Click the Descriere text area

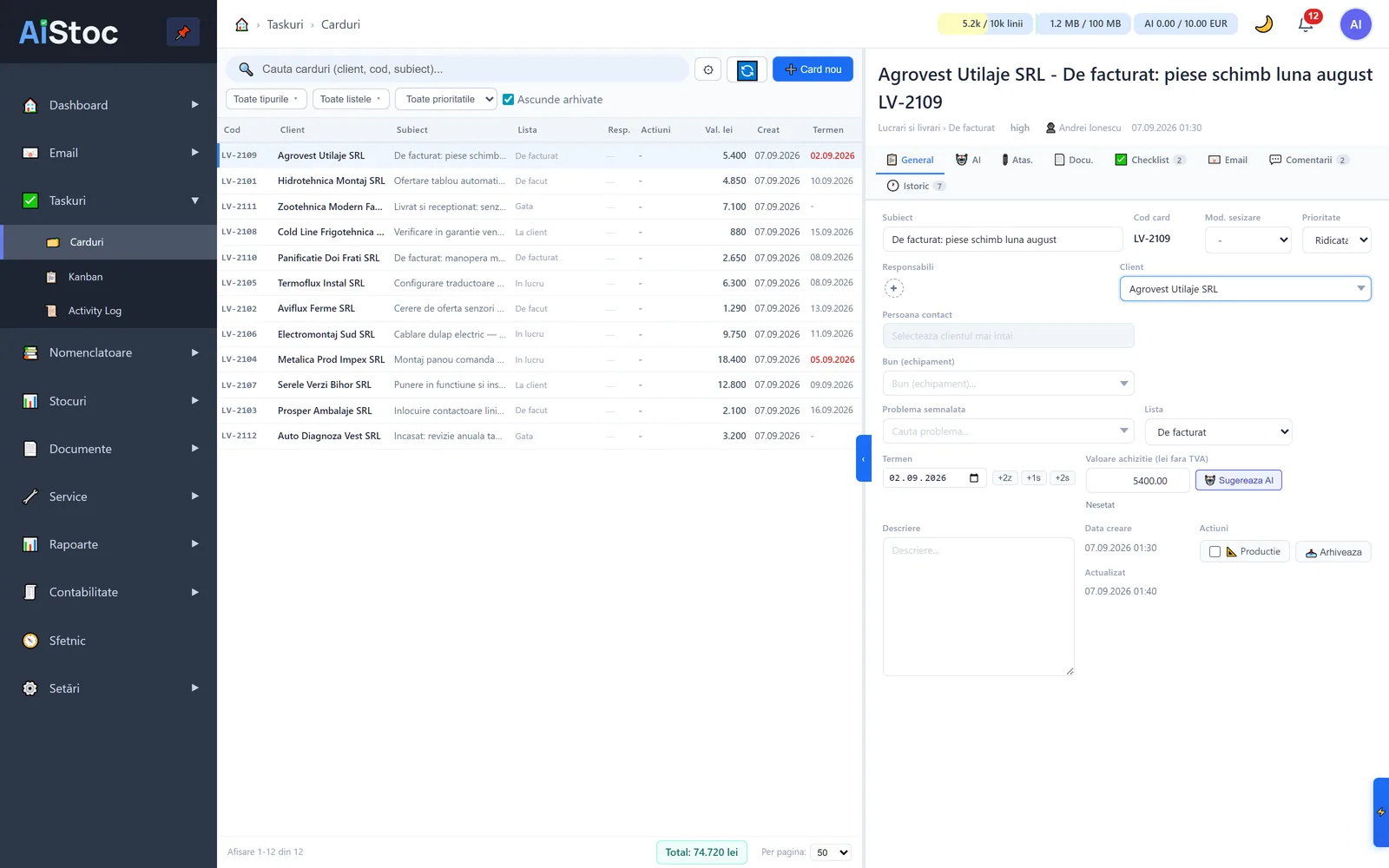(978, 607)
